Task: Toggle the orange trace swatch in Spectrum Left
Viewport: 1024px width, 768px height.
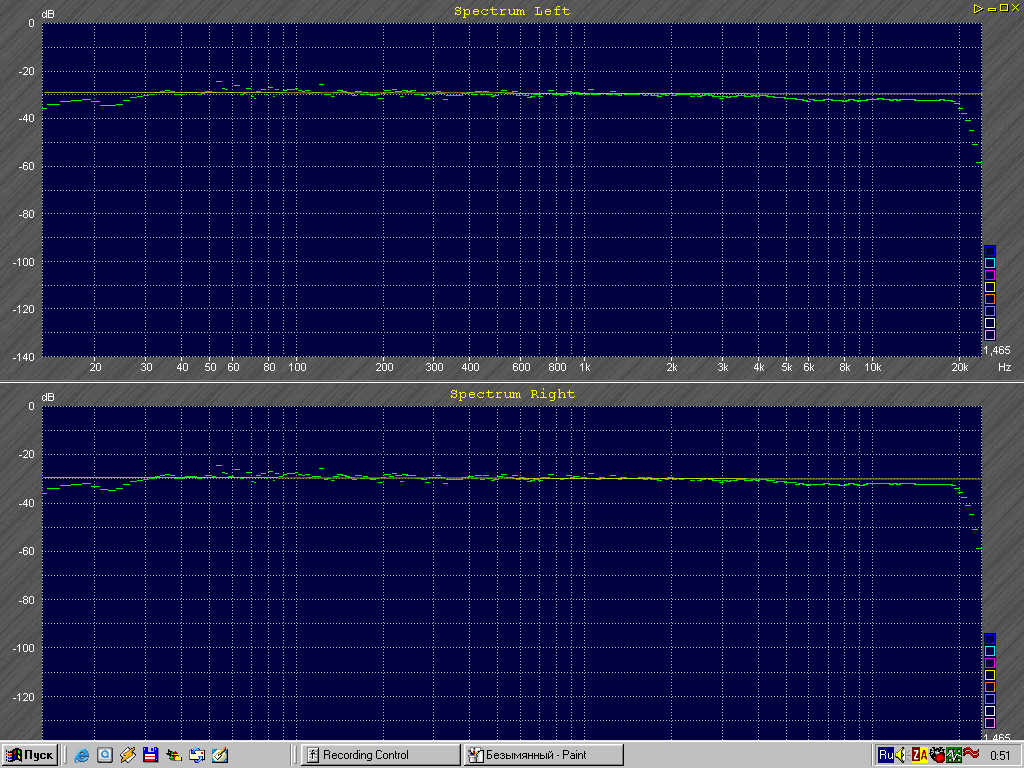Action: (990, 299)
